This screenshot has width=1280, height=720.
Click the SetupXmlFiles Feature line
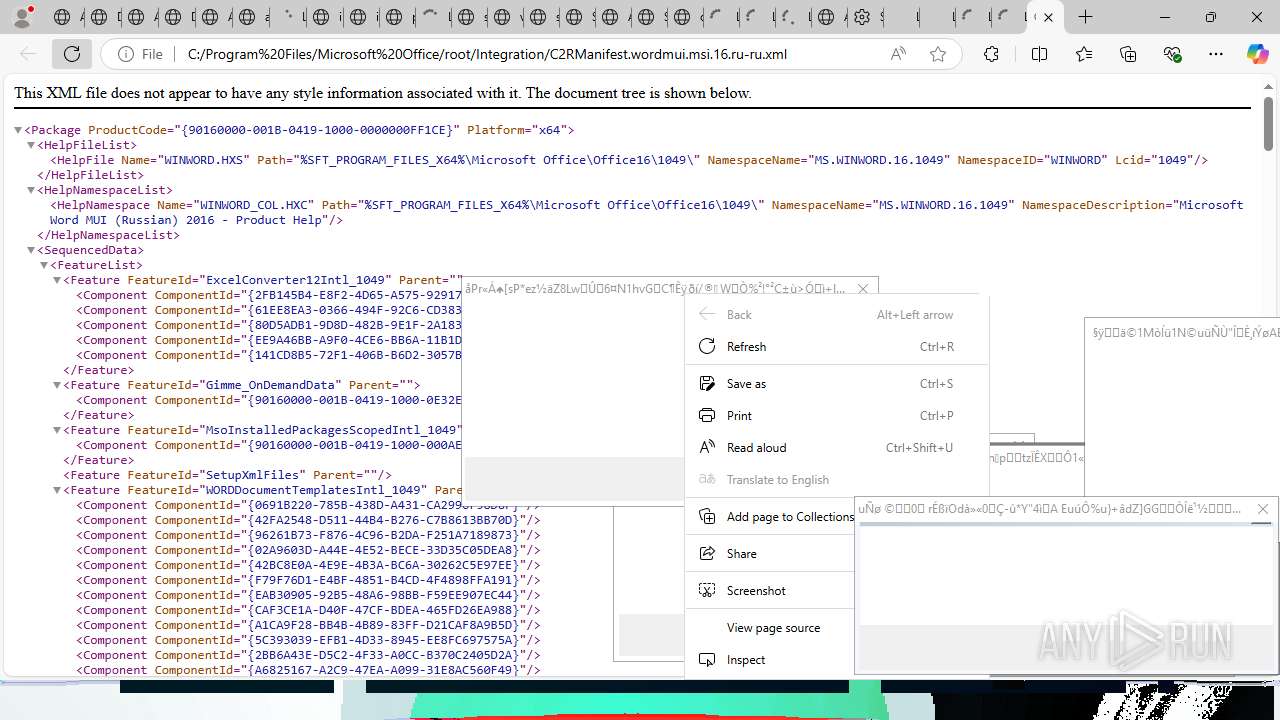pos(228,475)
